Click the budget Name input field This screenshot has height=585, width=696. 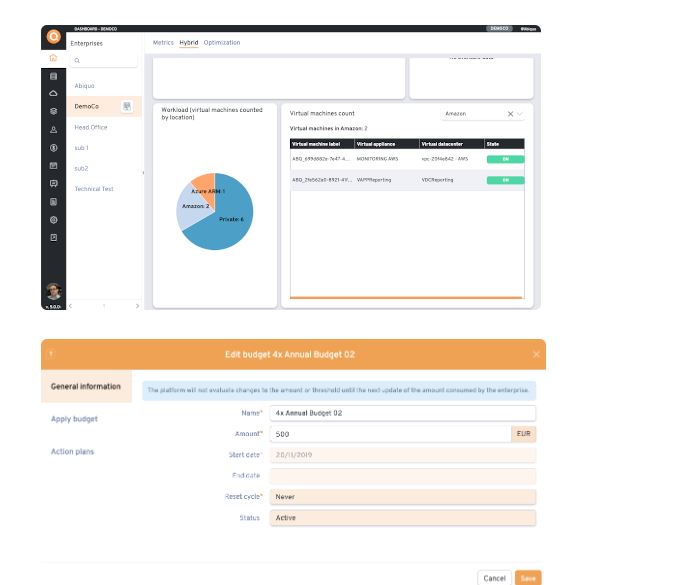tap(403, 413)
